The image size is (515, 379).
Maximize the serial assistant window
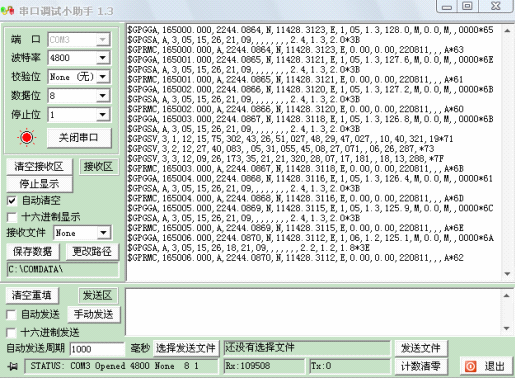pos(467,6)
